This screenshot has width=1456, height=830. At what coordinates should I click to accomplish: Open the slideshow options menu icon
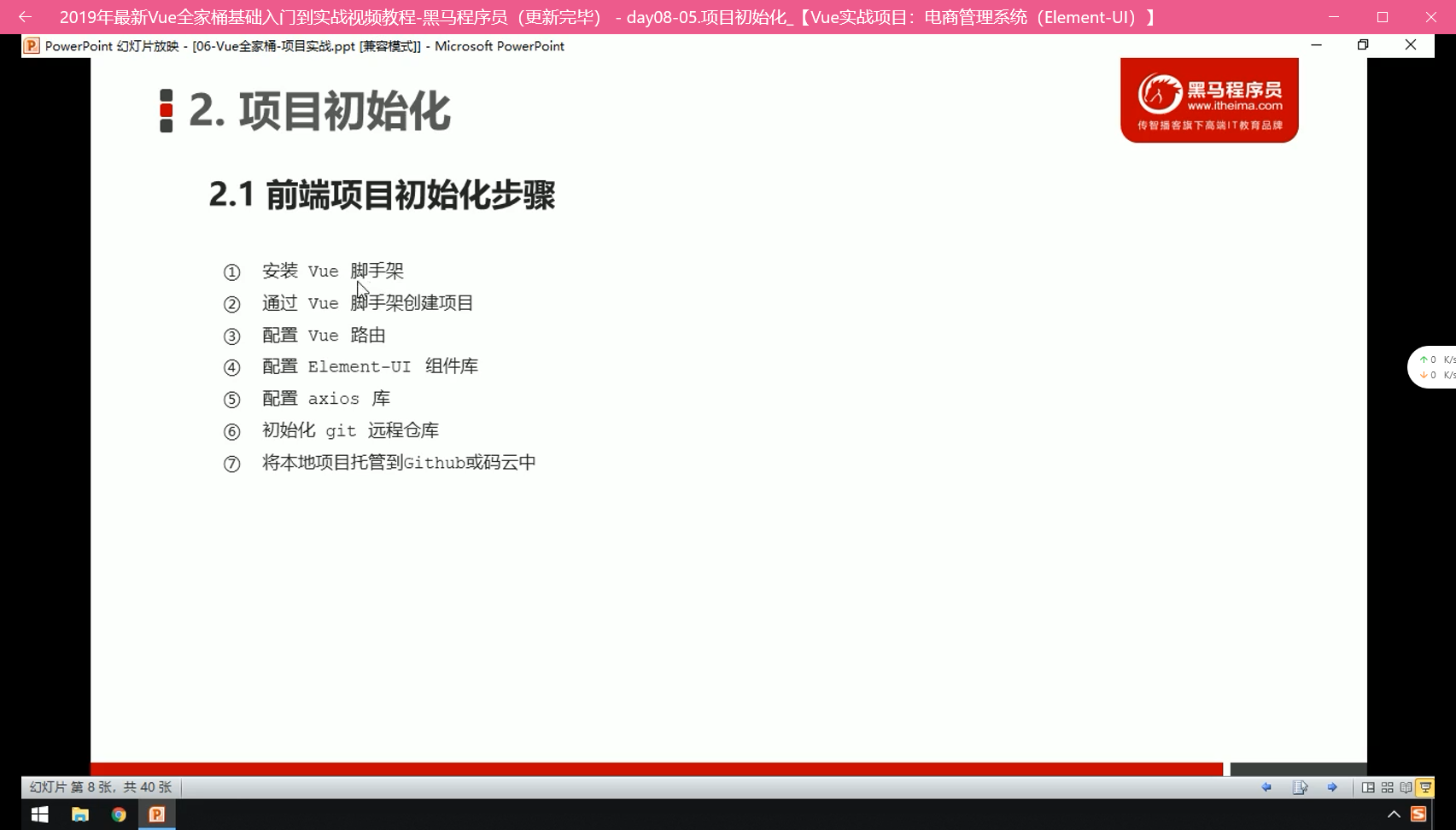[1300, 787]
